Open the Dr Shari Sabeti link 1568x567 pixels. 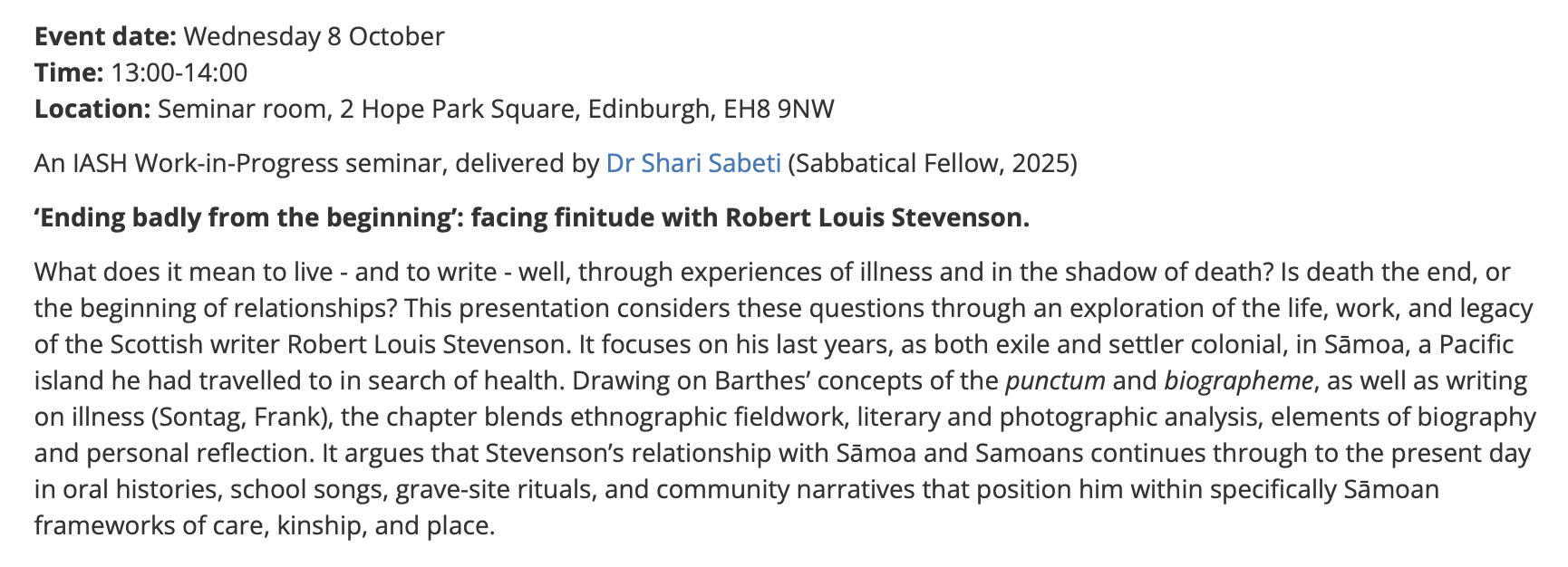point(693,163)
